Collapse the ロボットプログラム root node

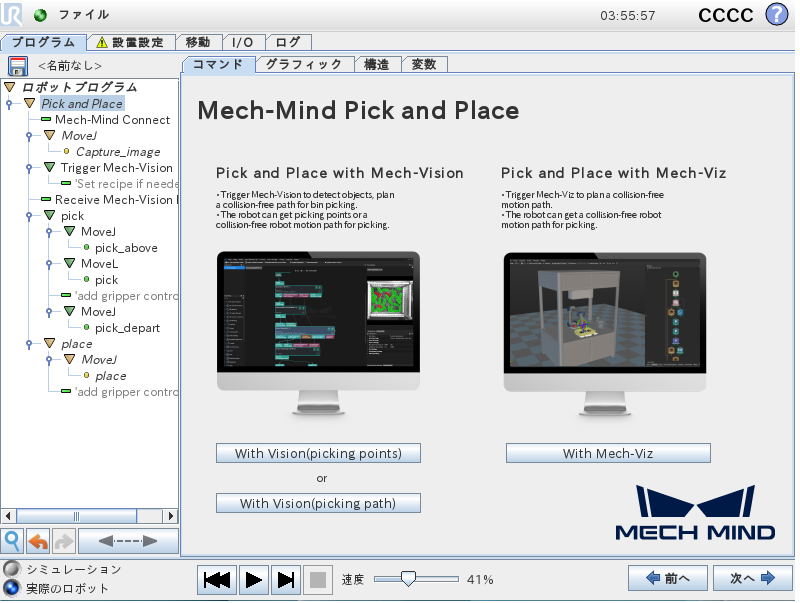10,87
